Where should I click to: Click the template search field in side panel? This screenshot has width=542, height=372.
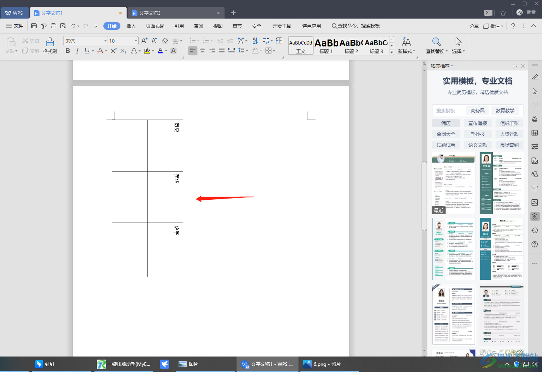tap(449, 111)
